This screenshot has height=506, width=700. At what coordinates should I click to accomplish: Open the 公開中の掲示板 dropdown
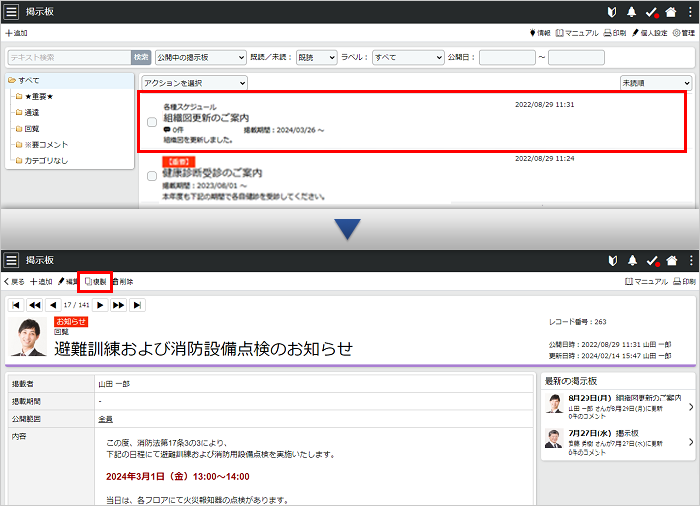[200, 58]
